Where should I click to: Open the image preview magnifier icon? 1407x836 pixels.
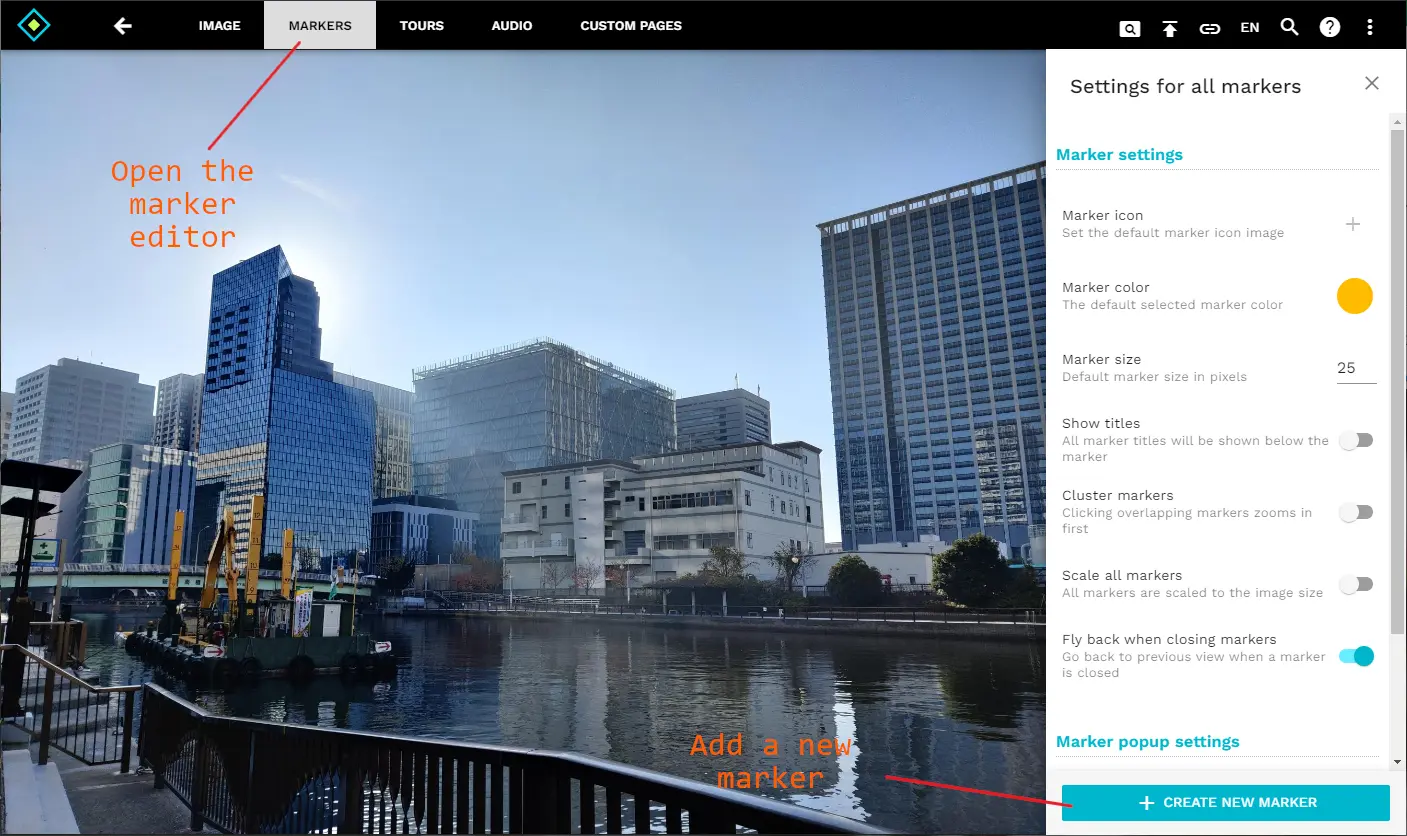[x=1129, y=29]
